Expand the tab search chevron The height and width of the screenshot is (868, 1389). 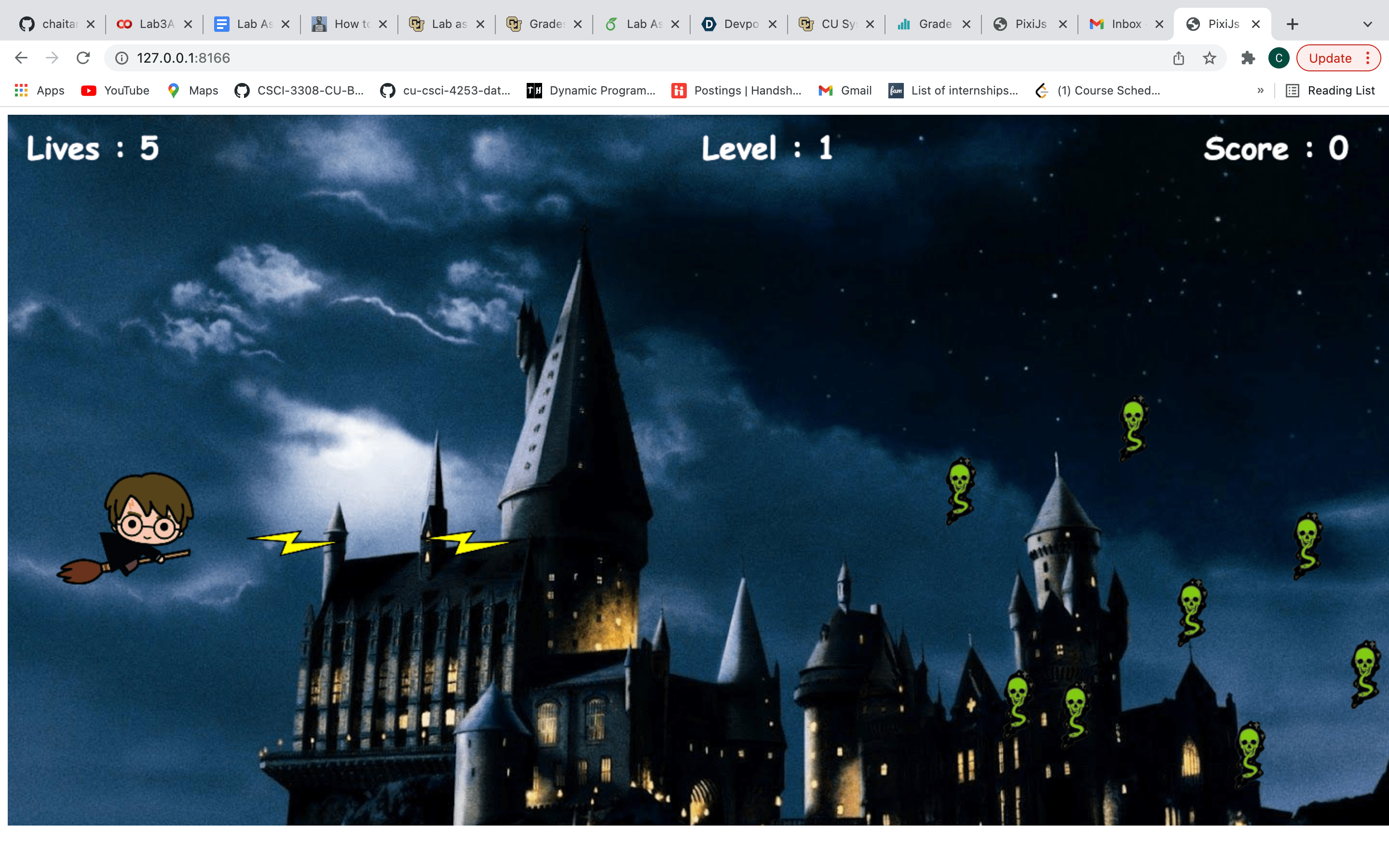1367,24
